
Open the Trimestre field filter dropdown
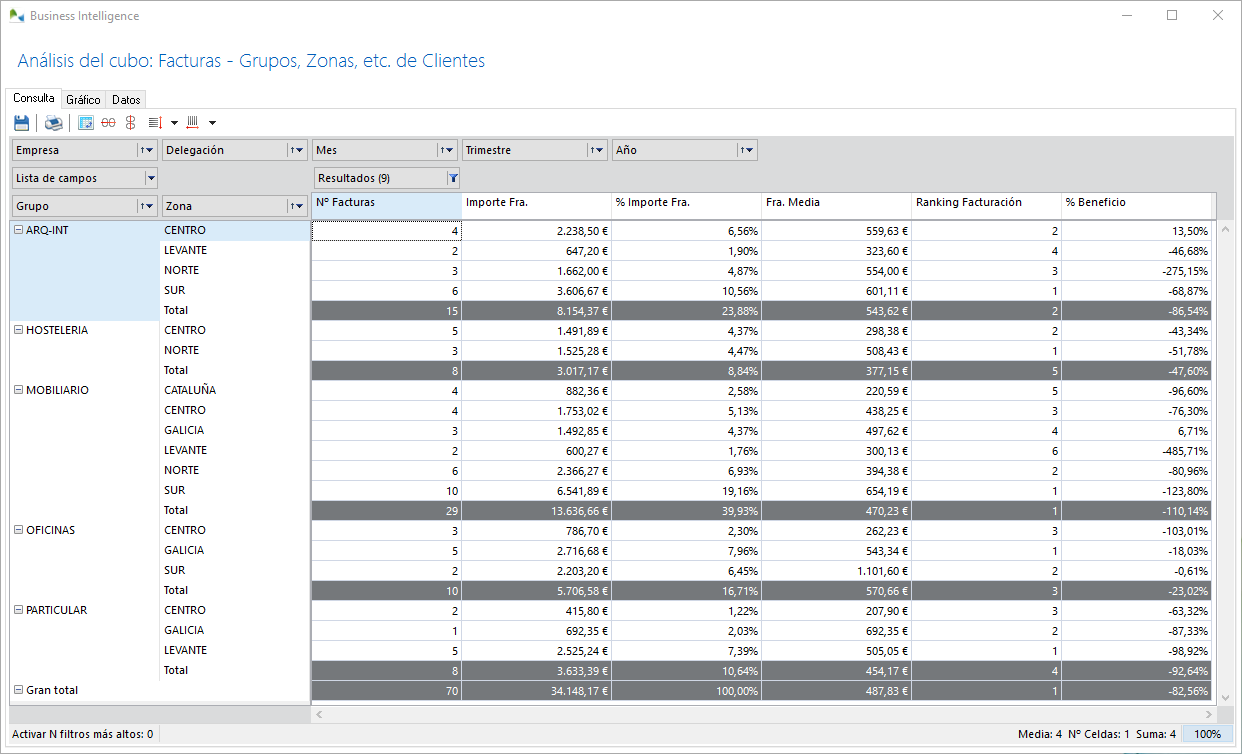tap(601, 150)
